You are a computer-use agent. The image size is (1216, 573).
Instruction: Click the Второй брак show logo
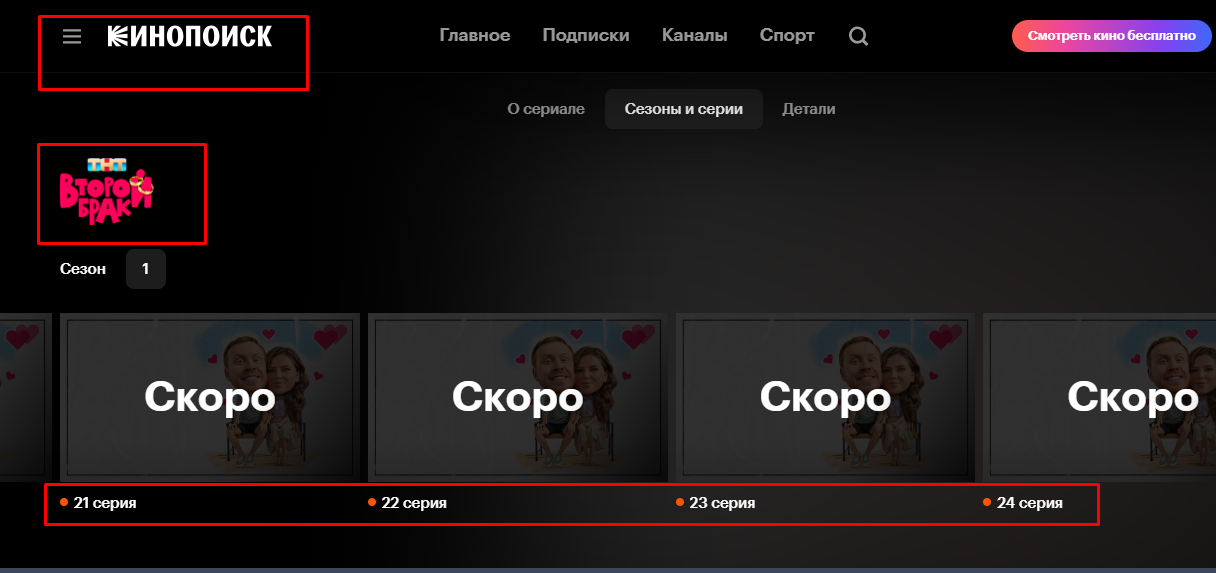click(x=106, y=190)
